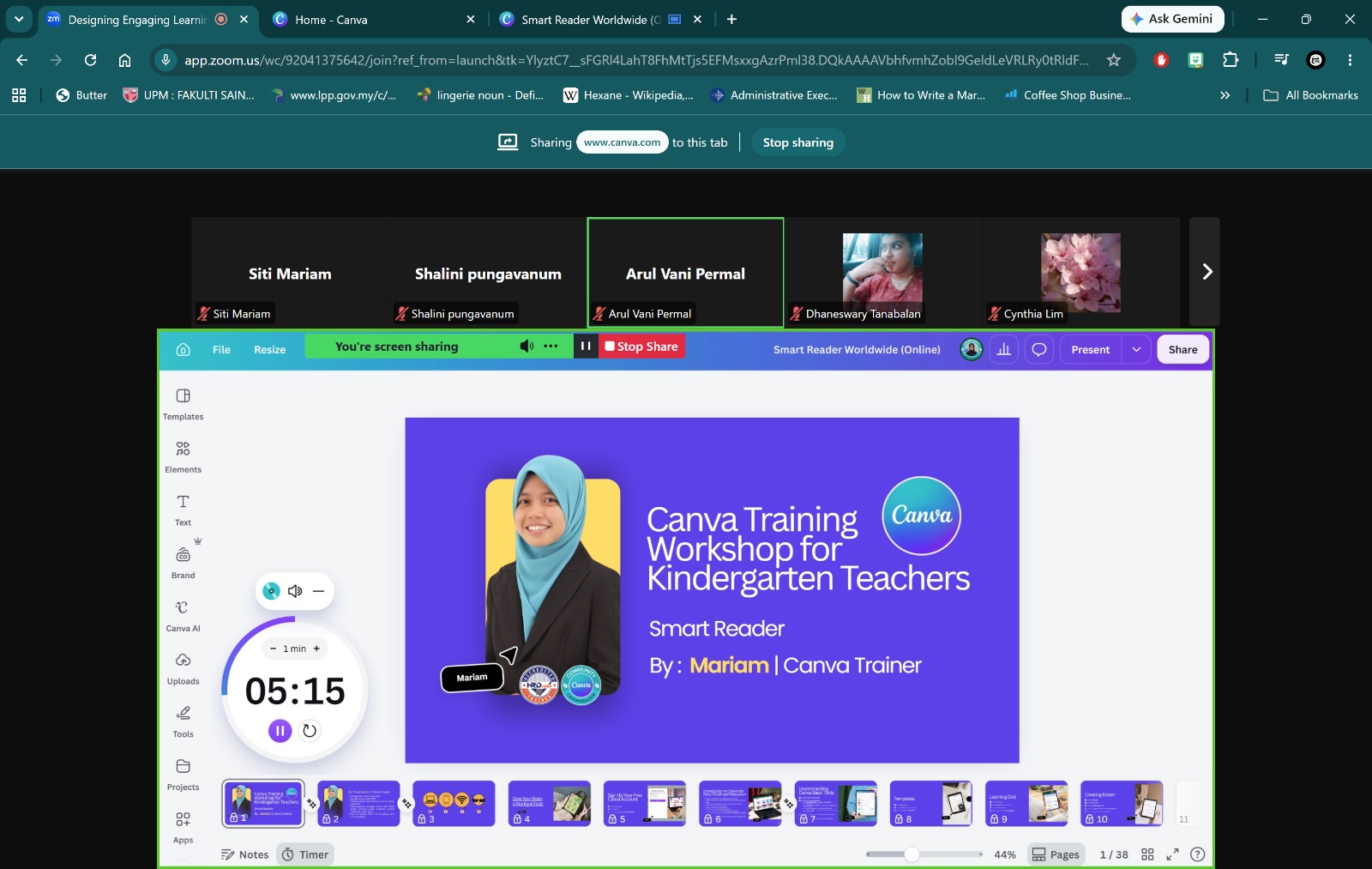Open the help question mark icon
Screen dimensions: 1372x869
[x=1198, y=854]
